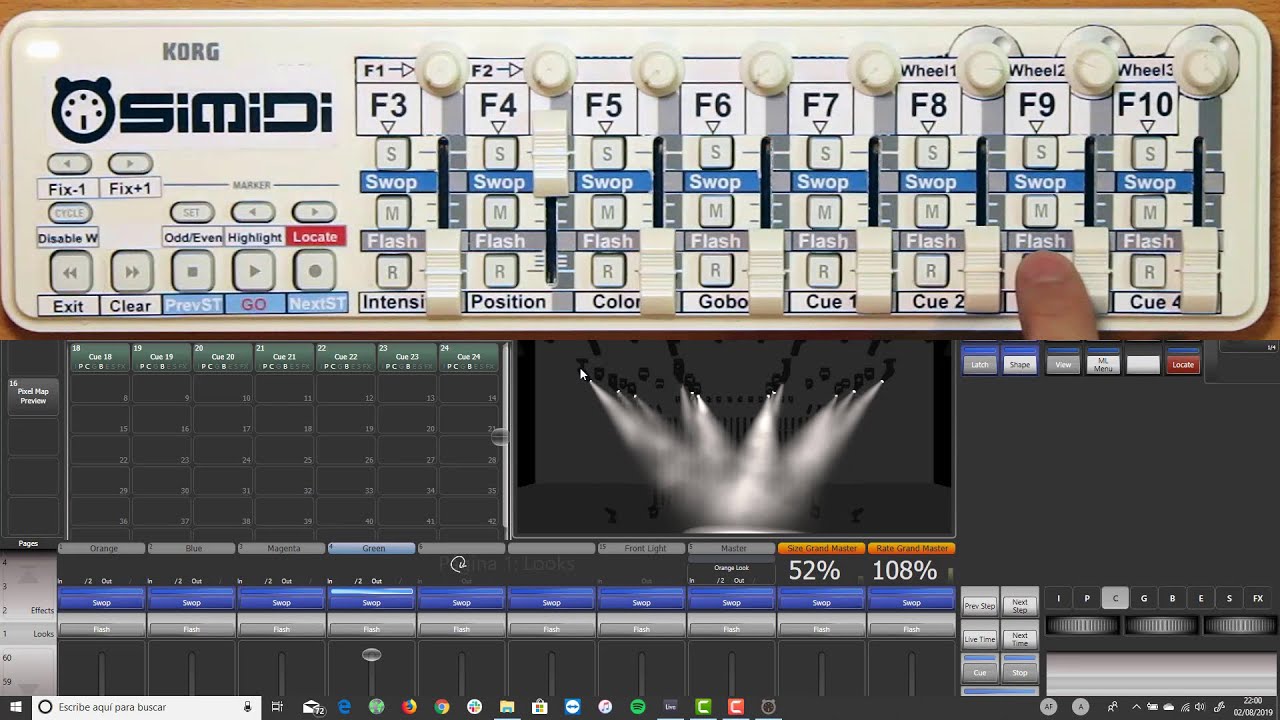Select the Master playback label

pos(732,548)
